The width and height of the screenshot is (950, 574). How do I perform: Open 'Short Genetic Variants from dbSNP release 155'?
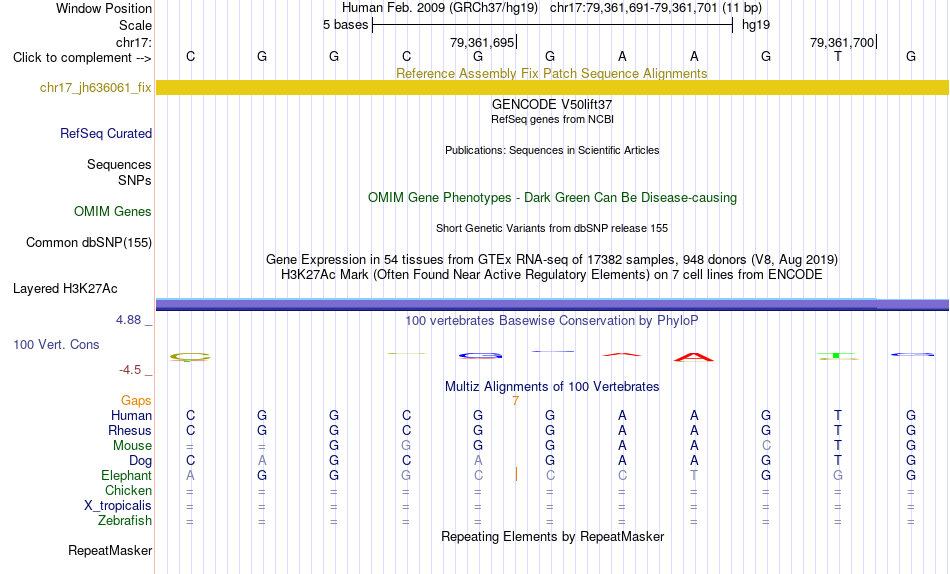pos(552,229)
